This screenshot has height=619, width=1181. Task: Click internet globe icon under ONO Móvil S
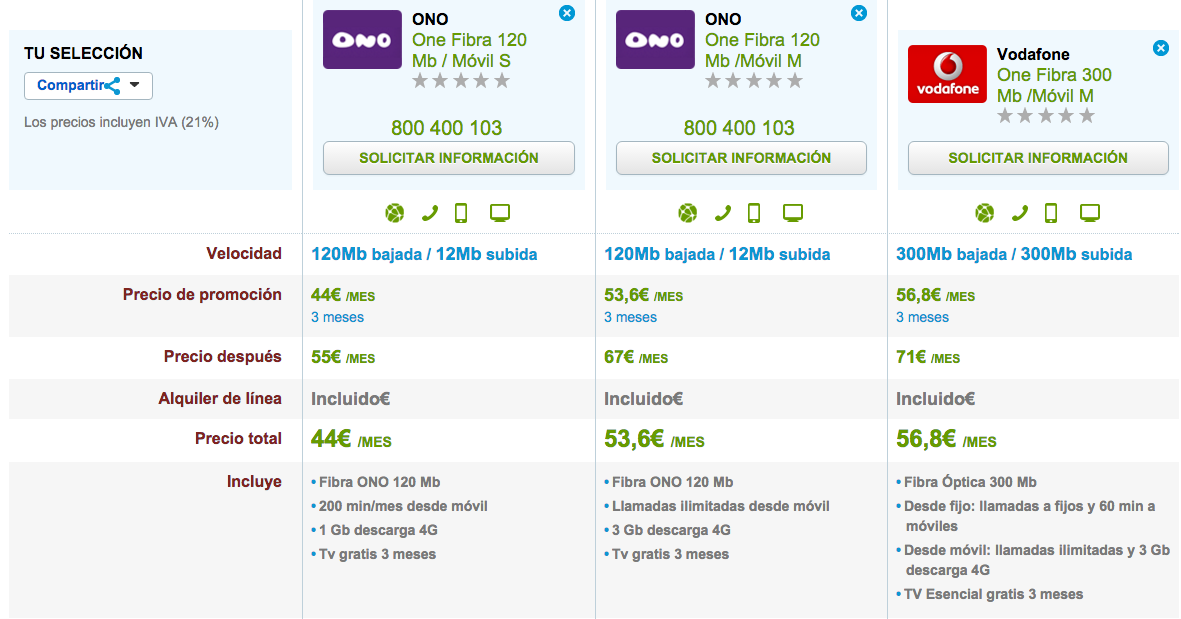395,214
